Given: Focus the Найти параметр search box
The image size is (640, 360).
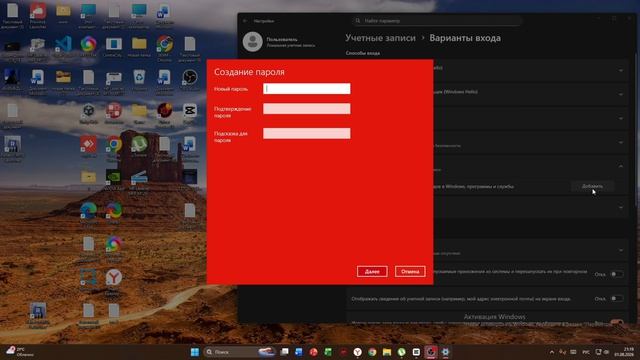Looking at the screenshot, I should coord(437,20).
